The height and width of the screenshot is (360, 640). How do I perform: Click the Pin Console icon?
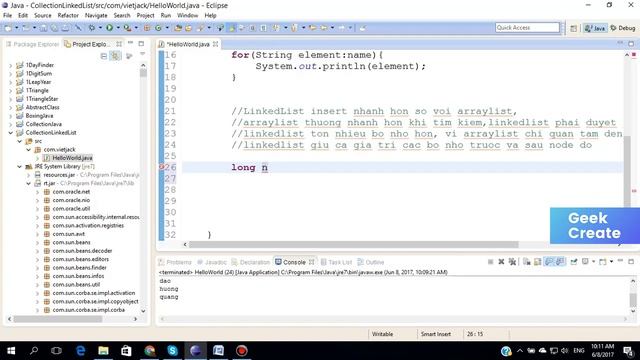coord(574,262)
